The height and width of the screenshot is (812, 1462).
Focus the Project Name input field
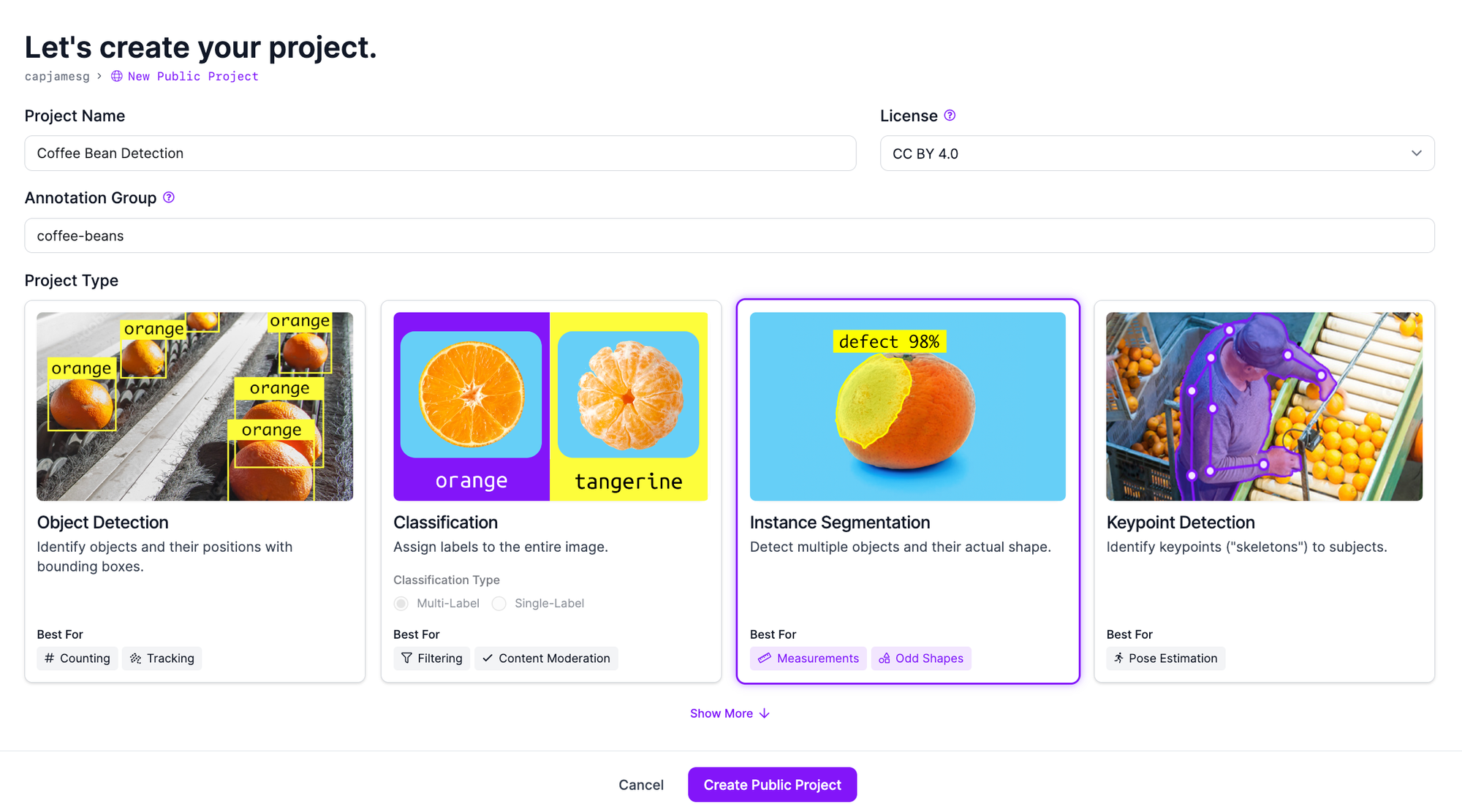click(441, 153)
